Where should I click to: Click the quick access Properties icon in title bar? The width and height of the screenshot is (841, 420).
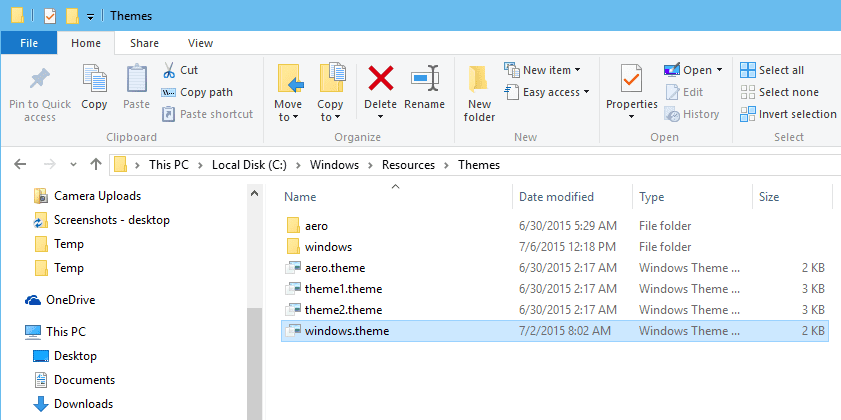(x=49, y=16)
